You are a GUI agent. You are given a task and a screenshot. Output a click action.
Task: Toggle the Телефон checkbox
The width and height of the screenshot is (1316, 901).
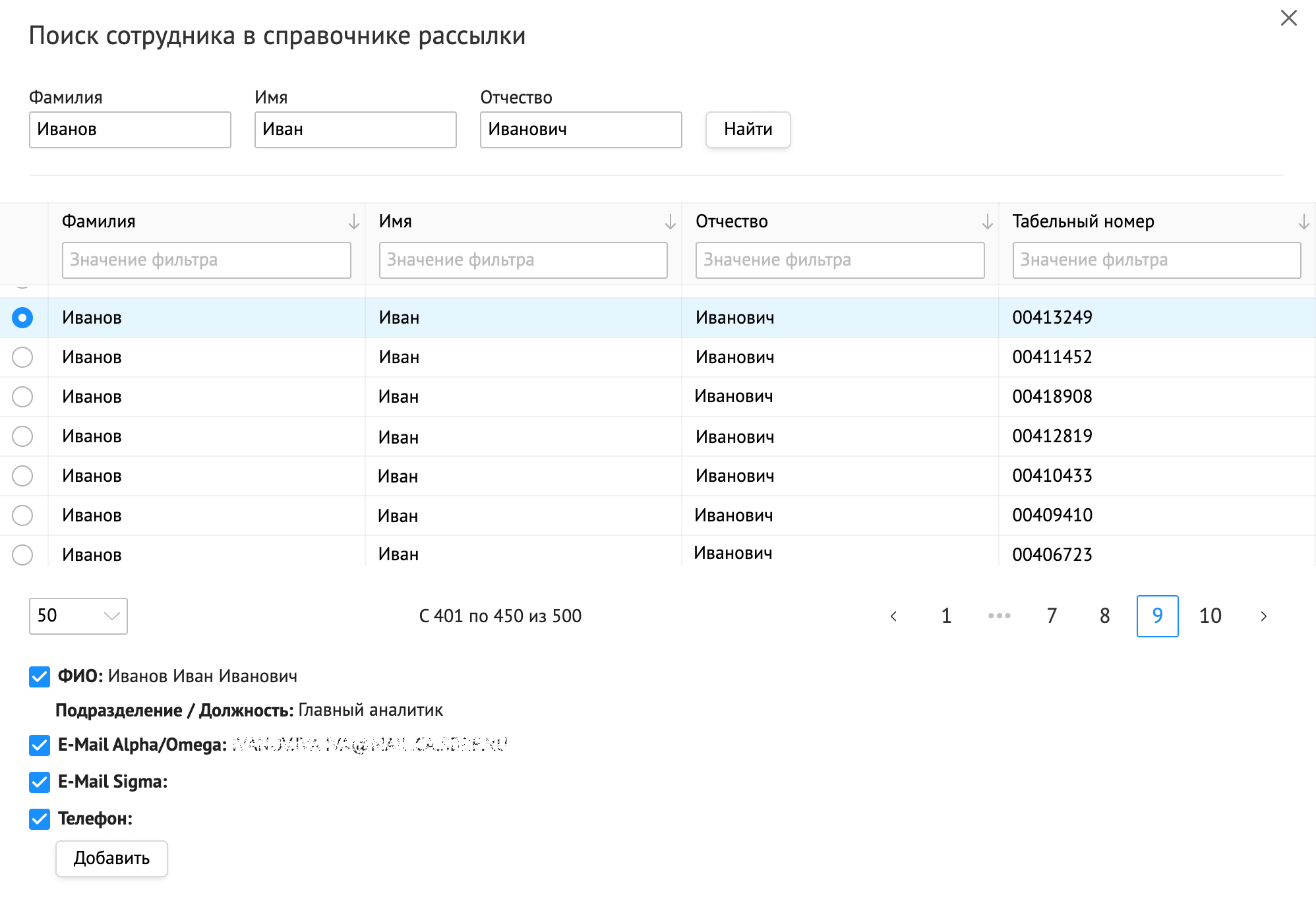[x=40, y=819]
